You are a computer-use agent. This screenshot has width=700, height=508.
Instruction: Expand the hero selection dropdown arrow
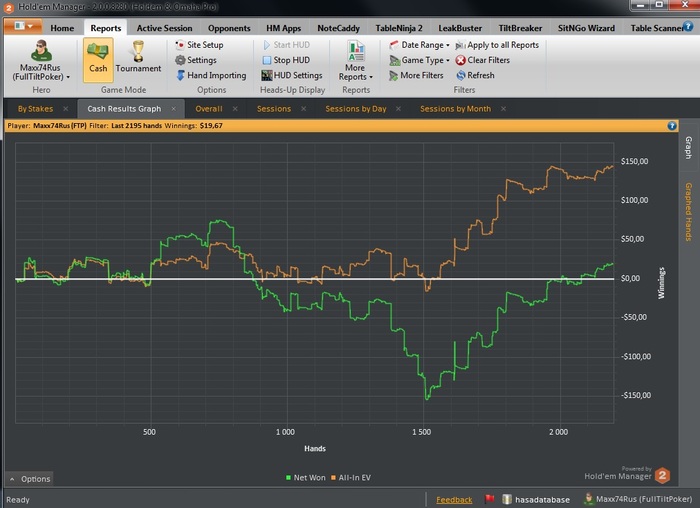(x=68, y=77)
